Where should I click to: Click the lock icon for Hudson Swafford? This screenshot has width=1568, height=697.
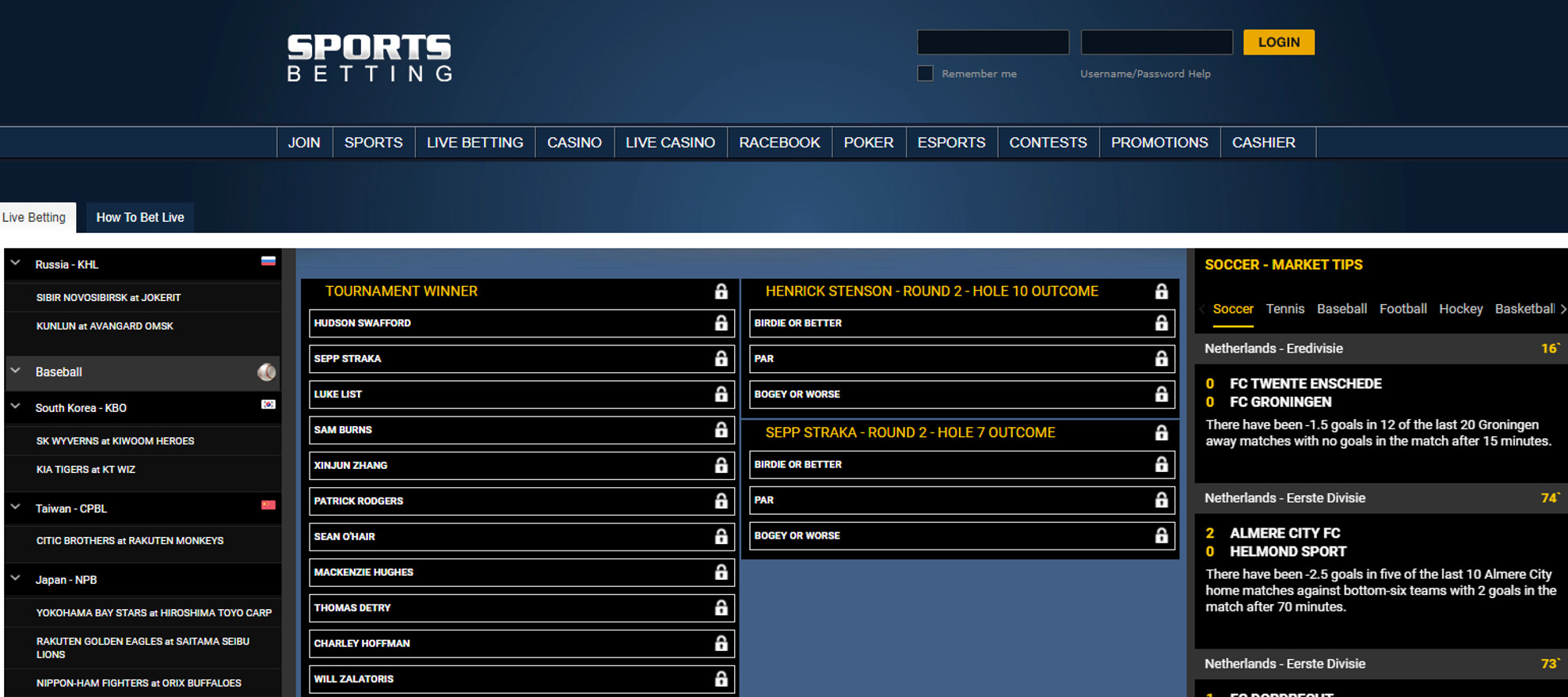721,323
